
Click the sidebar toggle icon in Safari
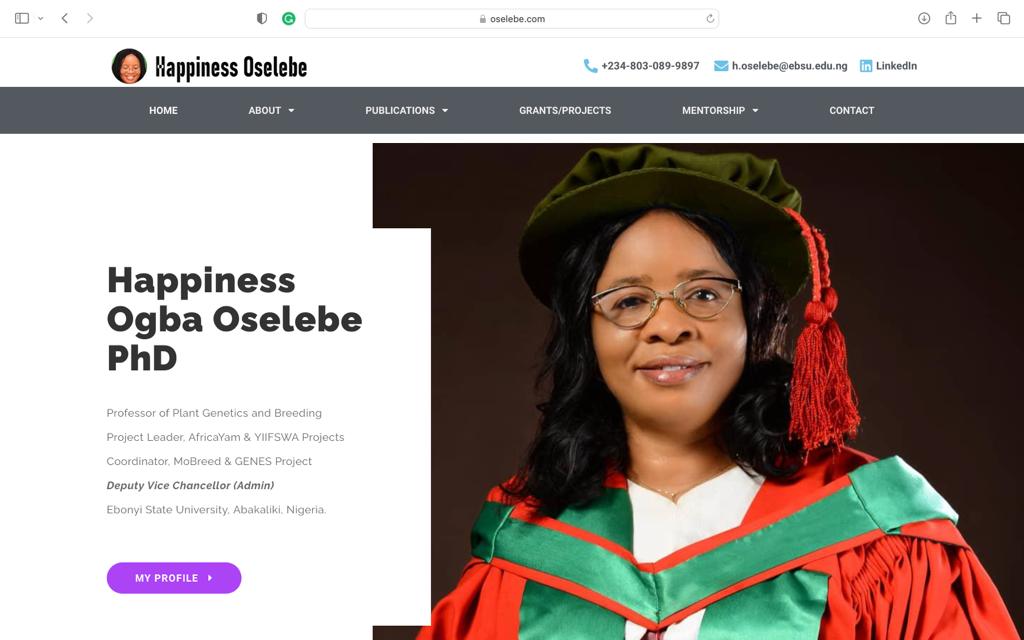(x=22, y=18)
